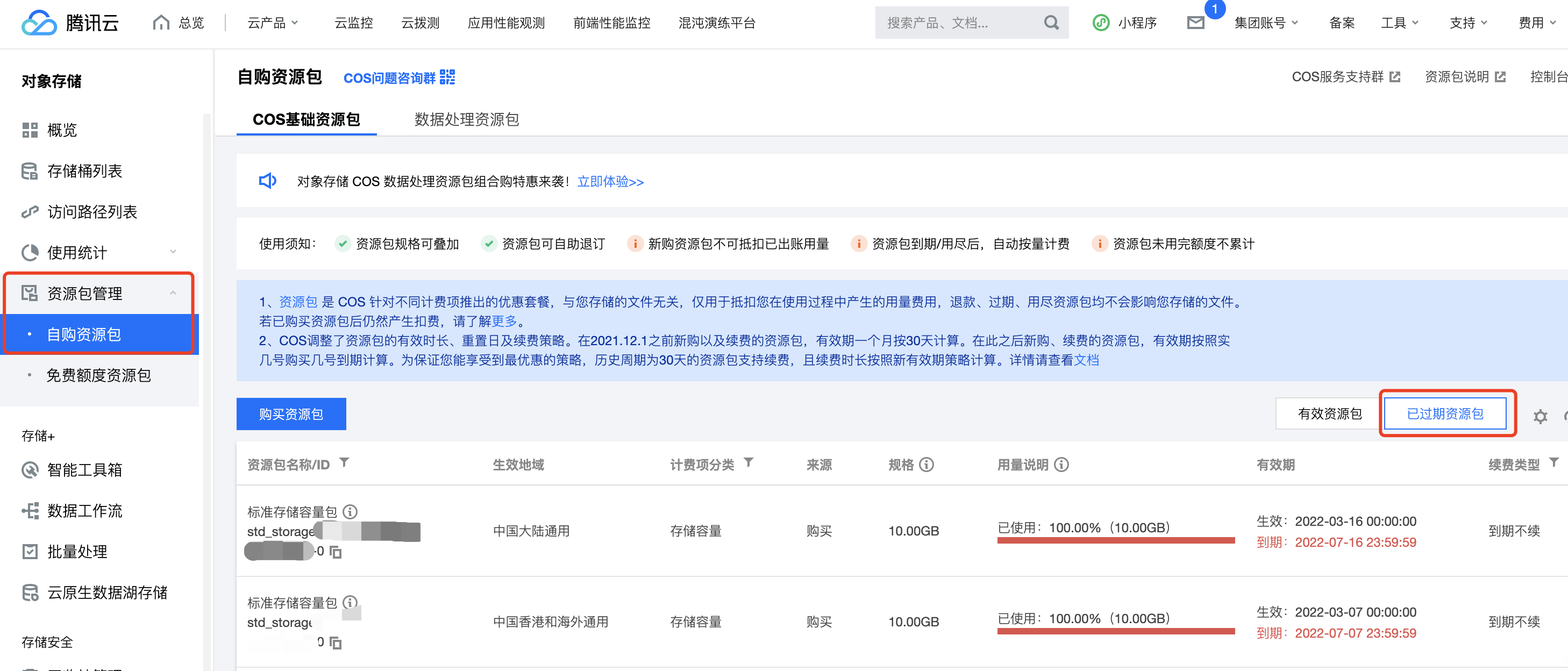Click the 更多 link in notice

pyautogui.click(x=504, y=321)
